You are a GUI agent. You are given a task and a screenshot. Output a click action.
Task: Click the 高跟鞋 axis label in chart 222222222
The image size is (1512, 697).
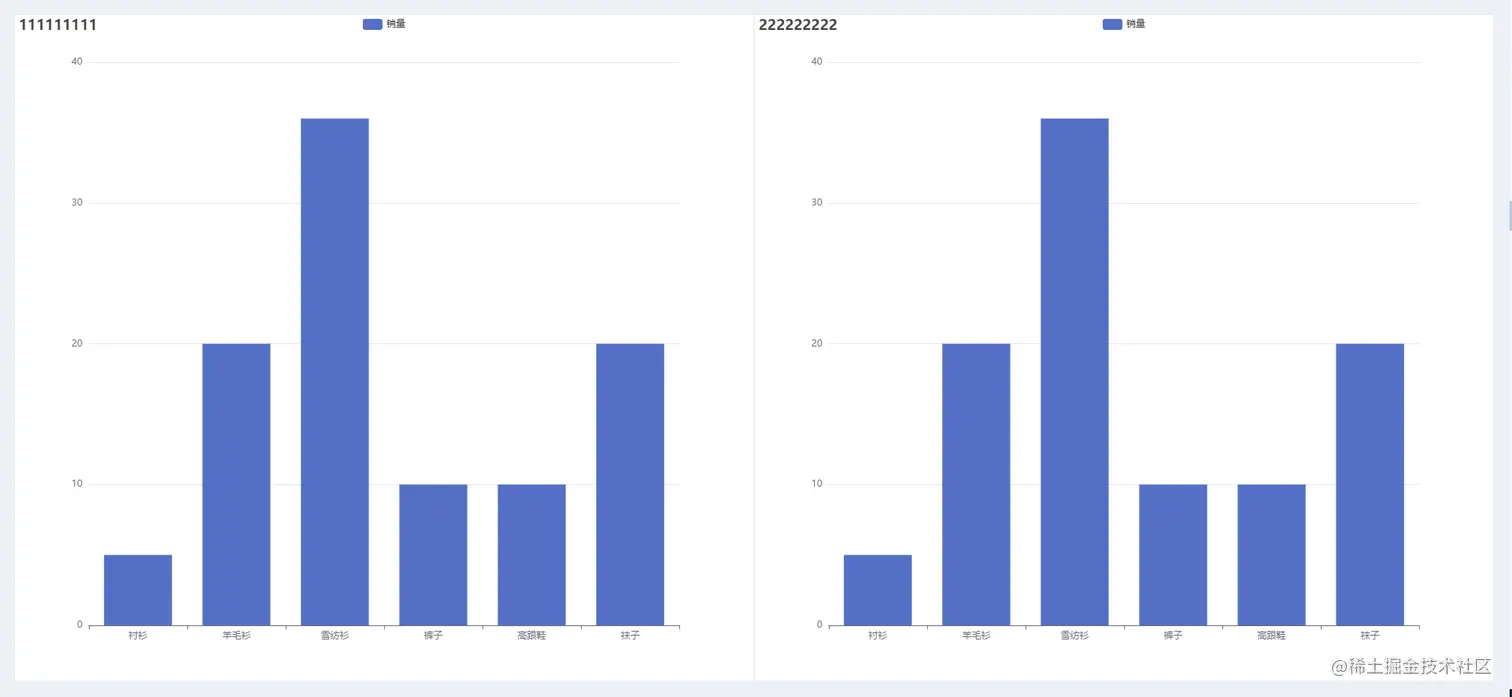click(x=1272, y=636)
